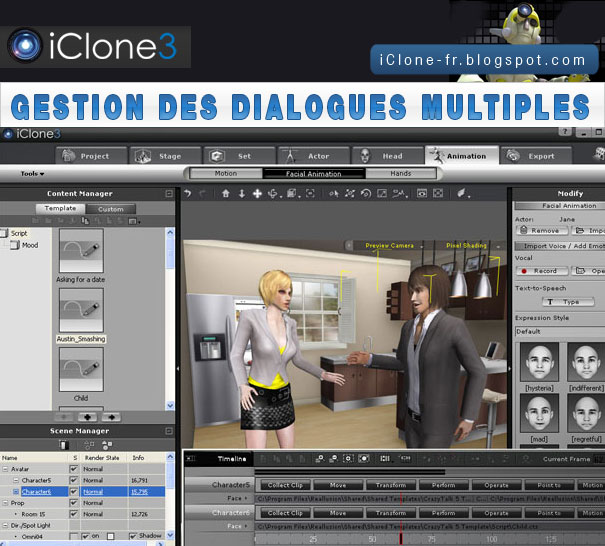Collapse the Content Manager panel

(169, 193)
